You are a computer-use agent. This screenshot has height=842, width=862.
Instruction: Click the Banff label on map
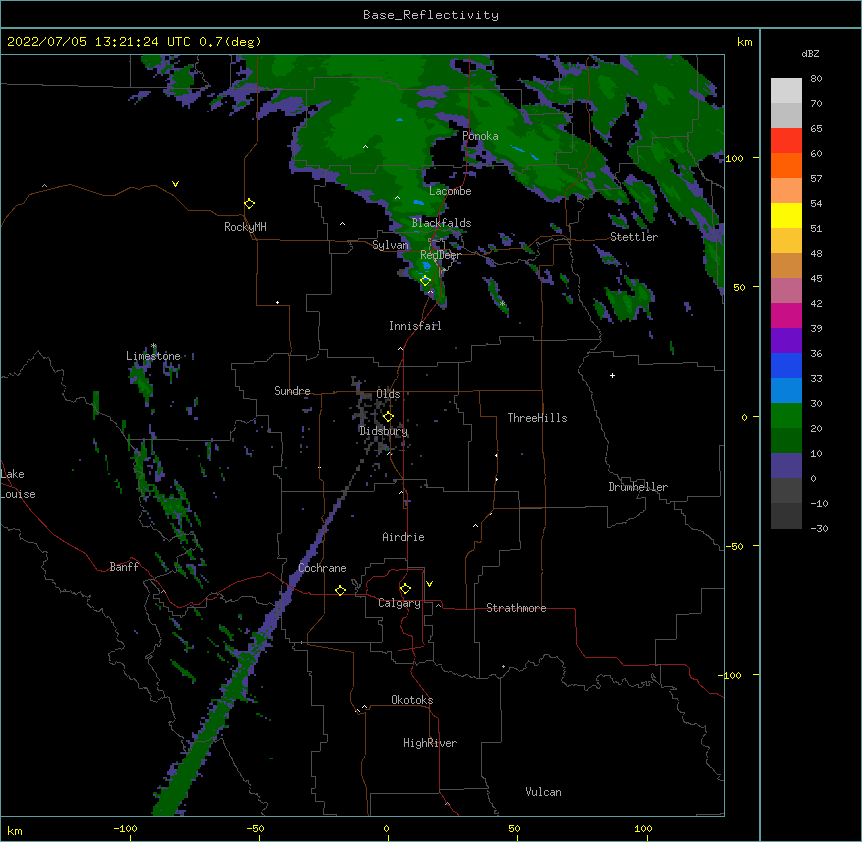click(124, 567)
